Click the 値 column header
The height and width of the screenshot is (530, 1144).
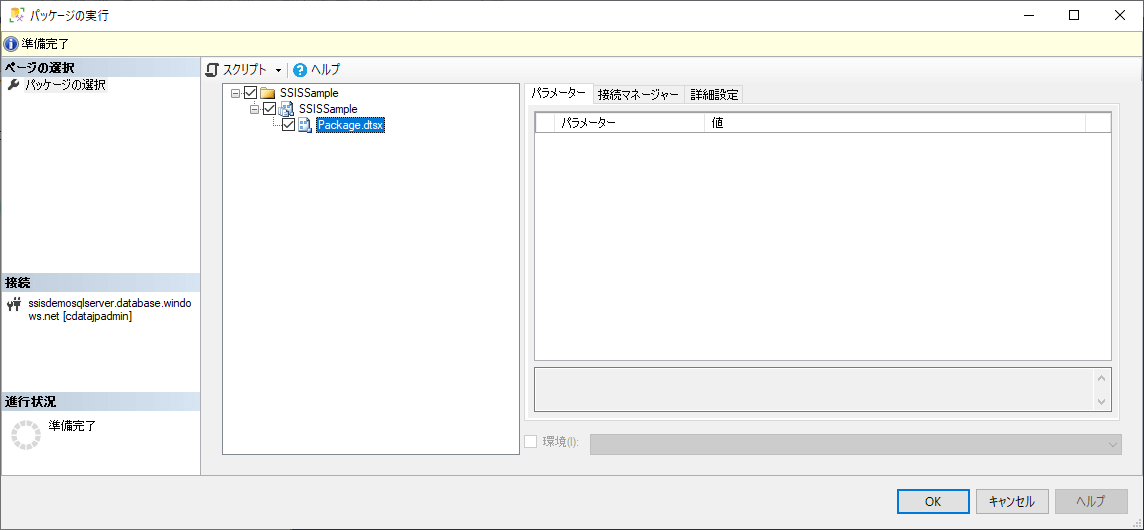895,123
